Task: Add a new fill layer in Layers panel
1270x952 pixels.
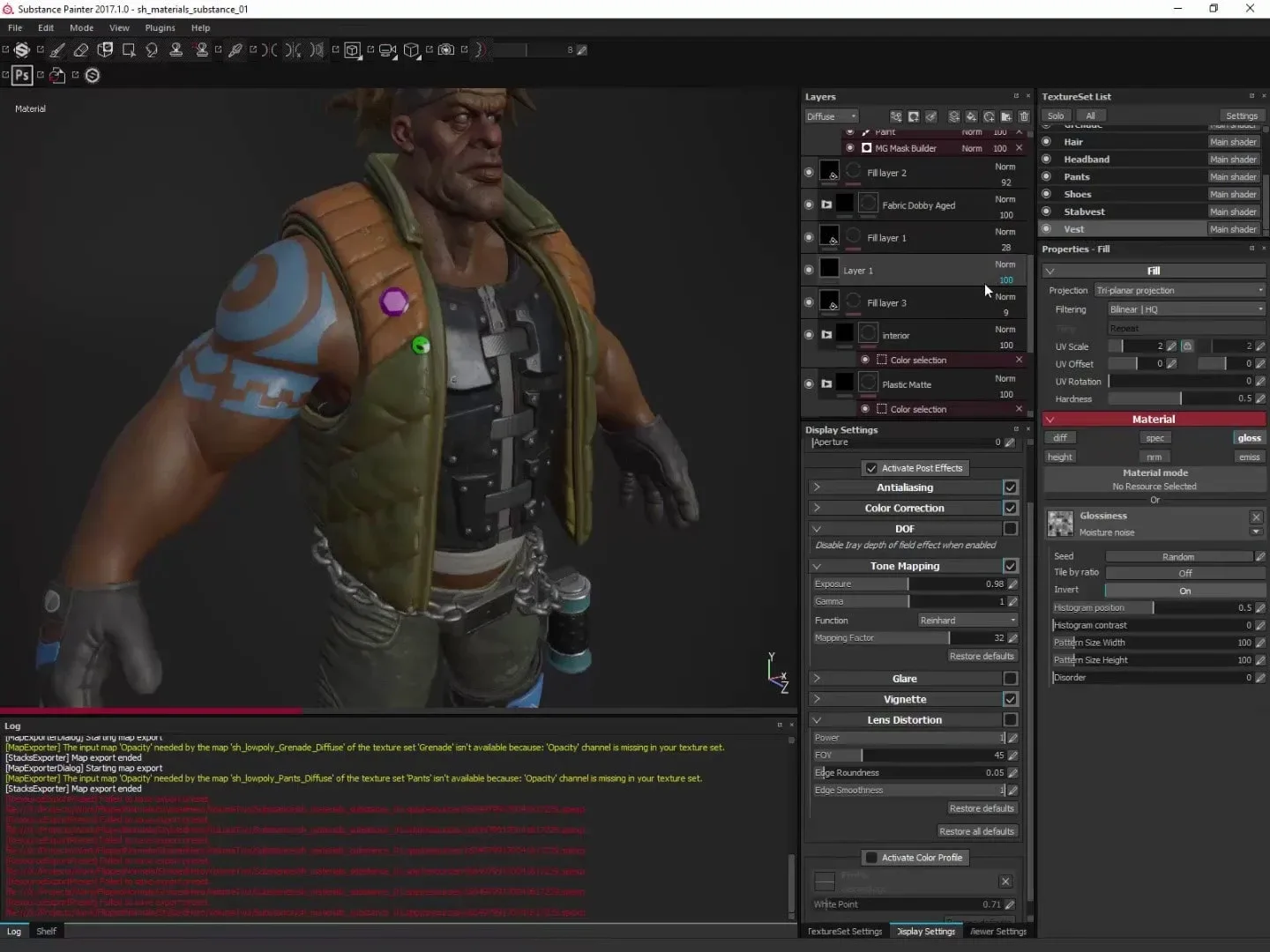Action: tap(971, 115)
